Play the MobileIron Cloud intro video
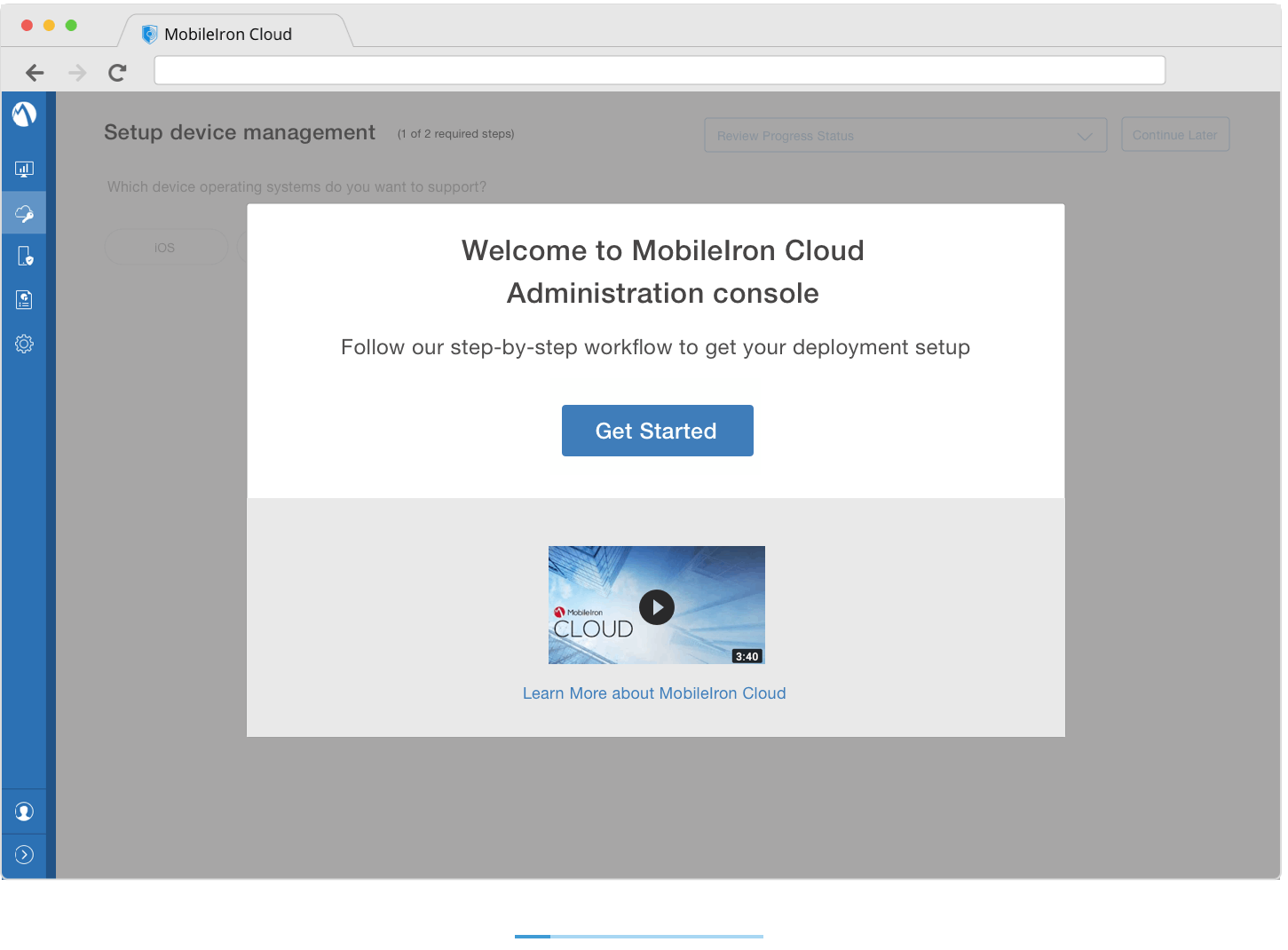This screenshot has width=1288, height=950. click(x=657, y=606)
